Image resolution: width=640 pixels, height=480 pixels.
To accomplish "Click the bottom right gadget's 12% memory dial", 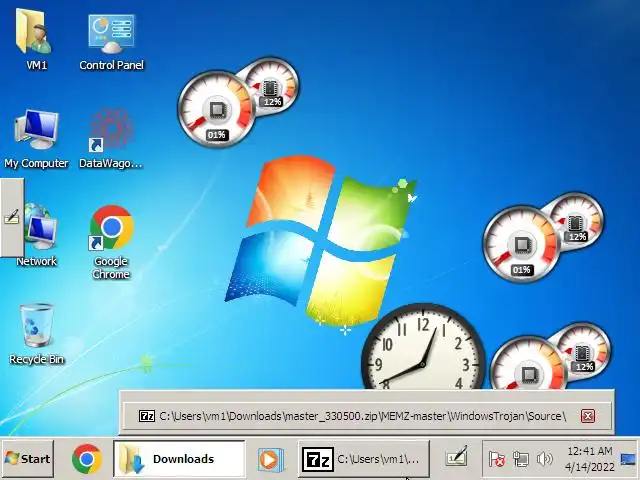I will coord(582,353).
